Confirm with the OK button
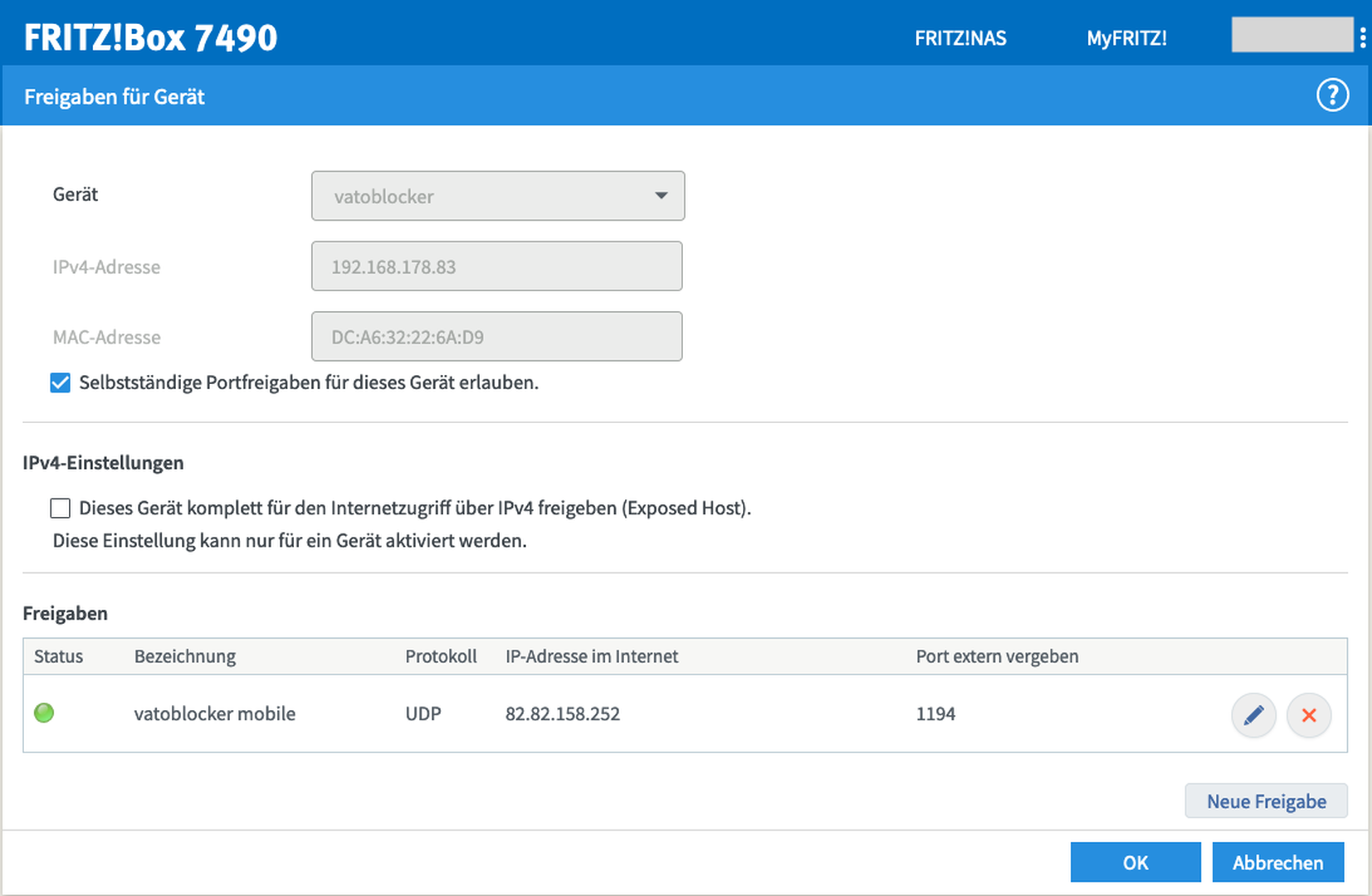 pos(1135,862)
